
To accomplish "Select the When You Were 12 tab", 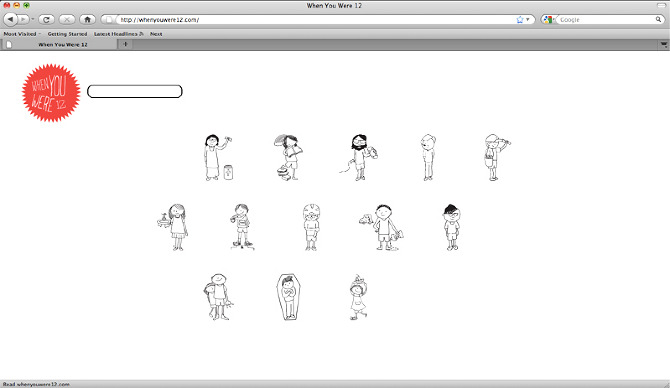I will coord(59,44).
